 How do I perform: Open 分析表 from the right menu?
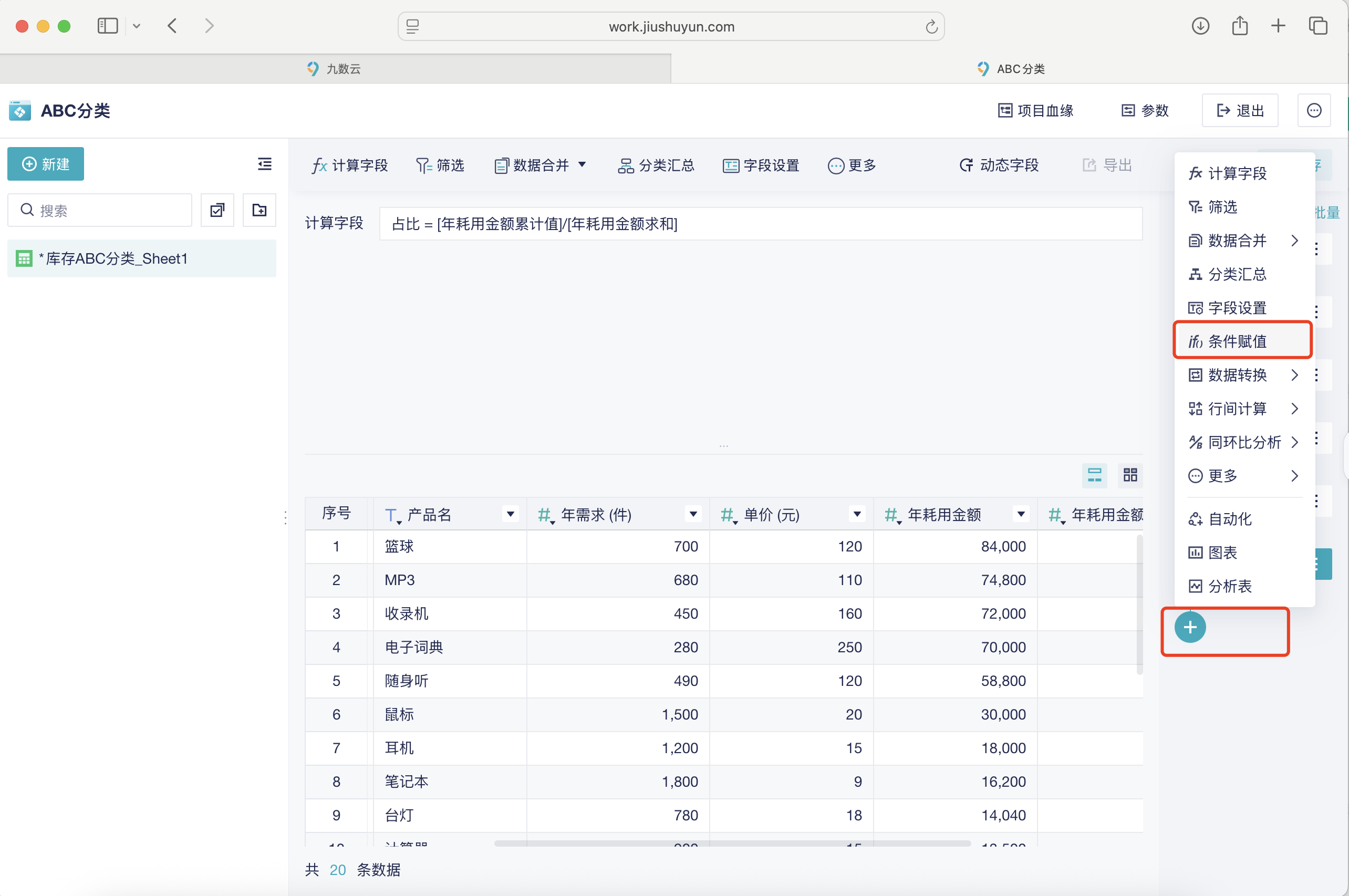pyautogui.click(x=1230, y=586)
